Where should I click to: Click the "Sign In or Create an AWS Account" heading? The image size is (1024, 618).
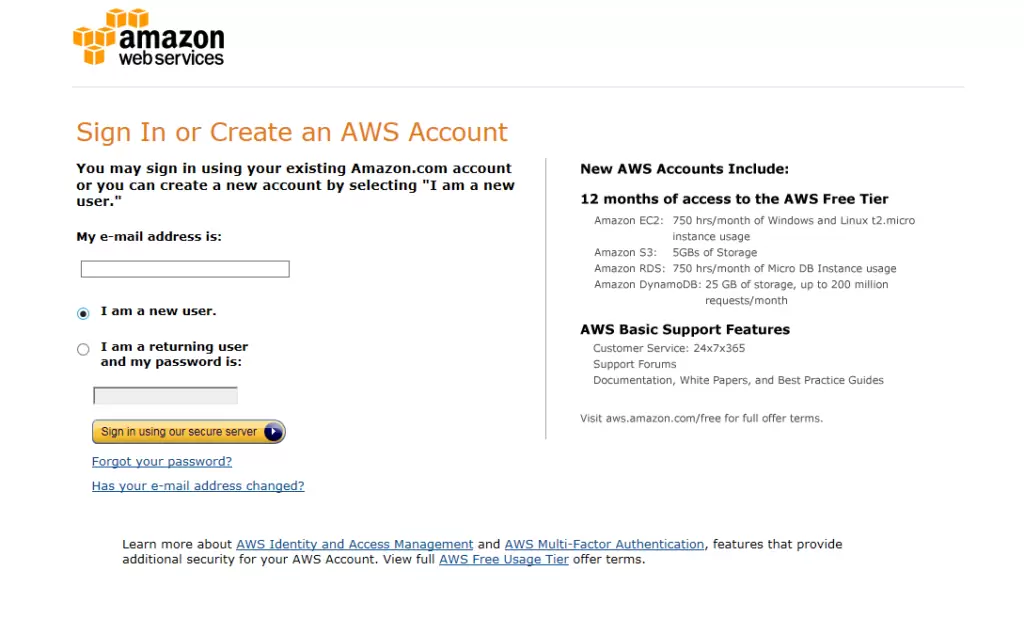coord(292,132)
